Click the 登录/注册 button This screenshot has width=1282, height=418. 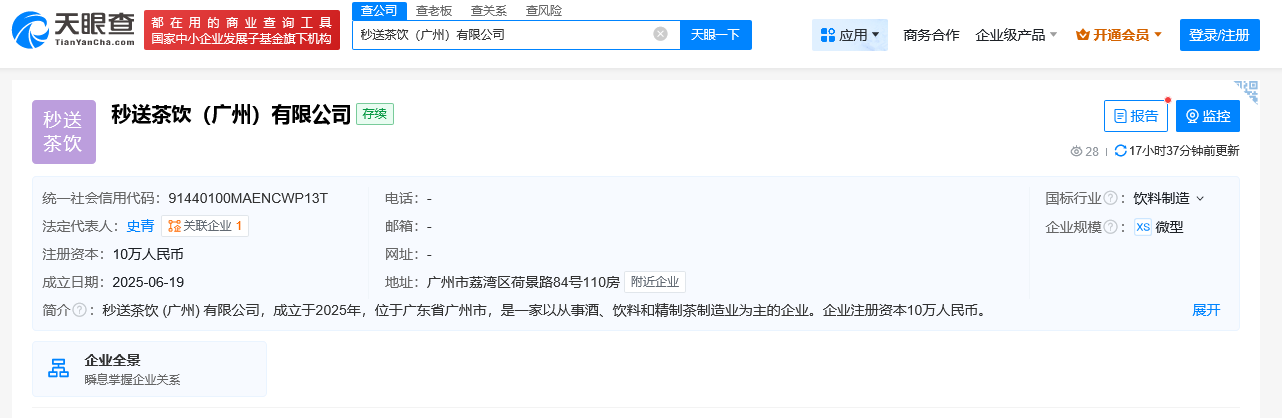1220,35
